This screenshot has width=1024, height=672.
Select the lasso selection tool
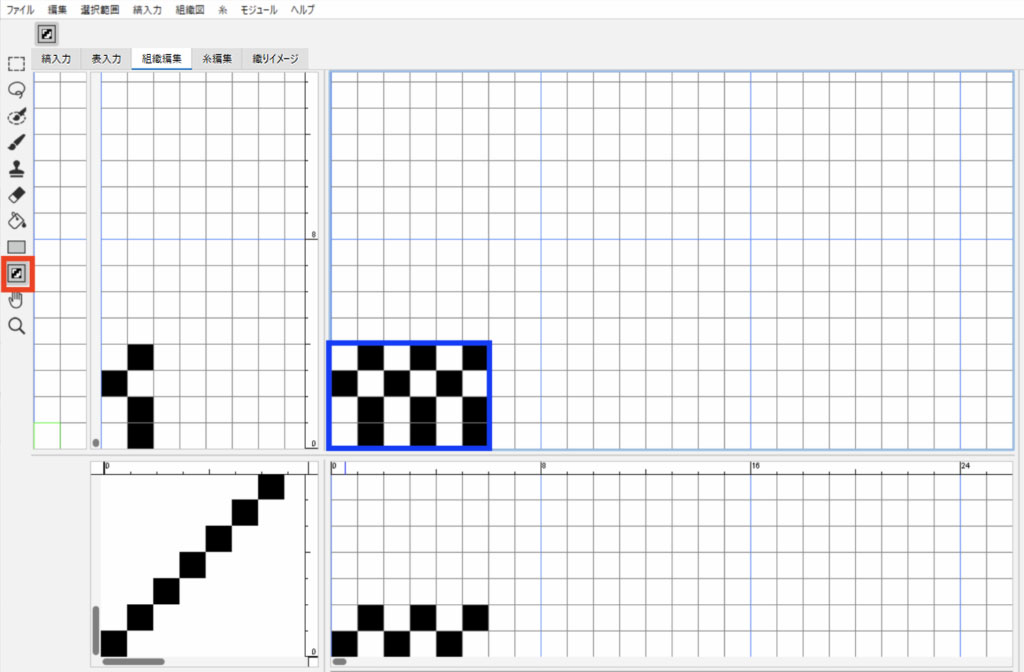(x=16, y=90)
